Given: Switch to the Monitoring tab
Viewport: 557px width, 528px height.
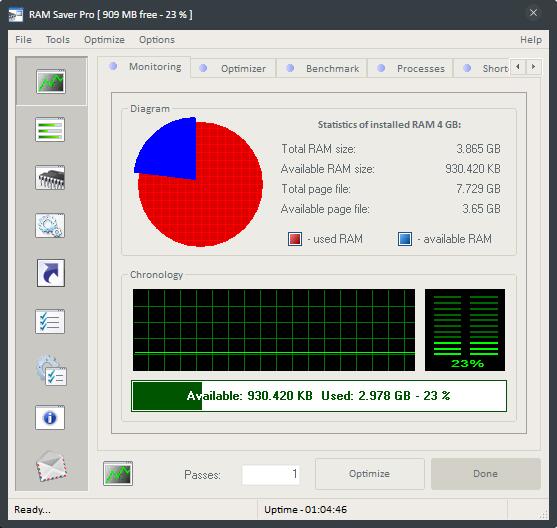Looking at the screenshot, I should pyautogui.click(x=145, y=67).
